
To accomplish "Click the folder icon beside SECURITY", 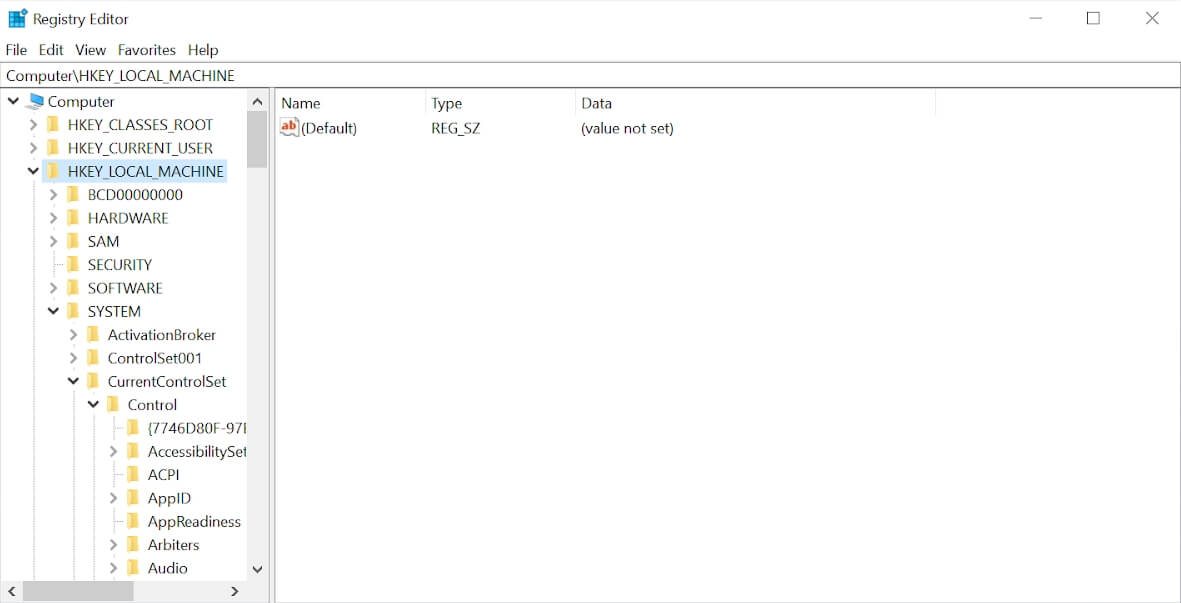I will pyautogui.click(x=74, y=264).
